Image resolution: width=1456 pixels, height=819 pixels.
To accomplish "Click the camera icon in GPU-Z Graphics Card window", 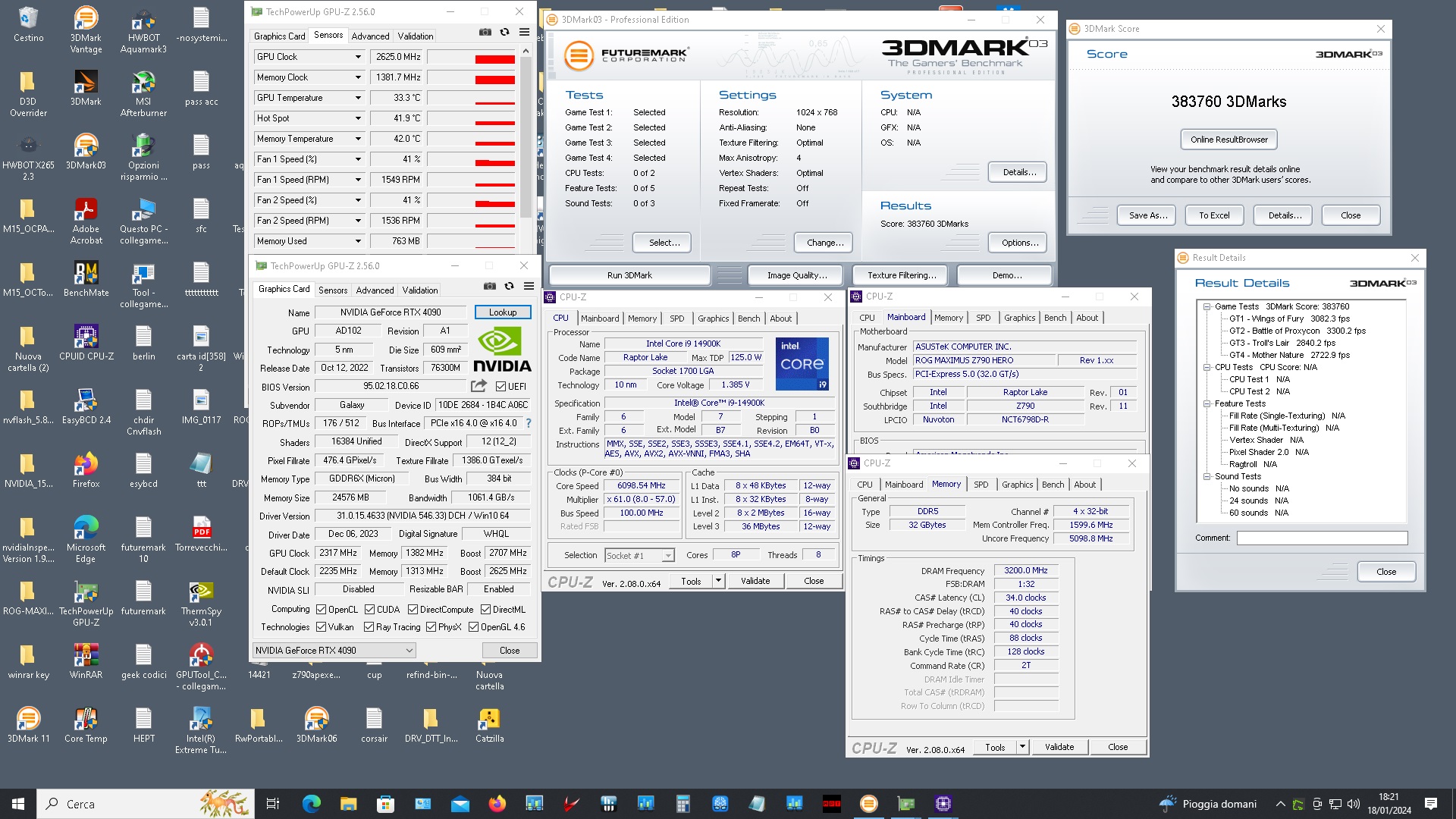I will point(489,286).
